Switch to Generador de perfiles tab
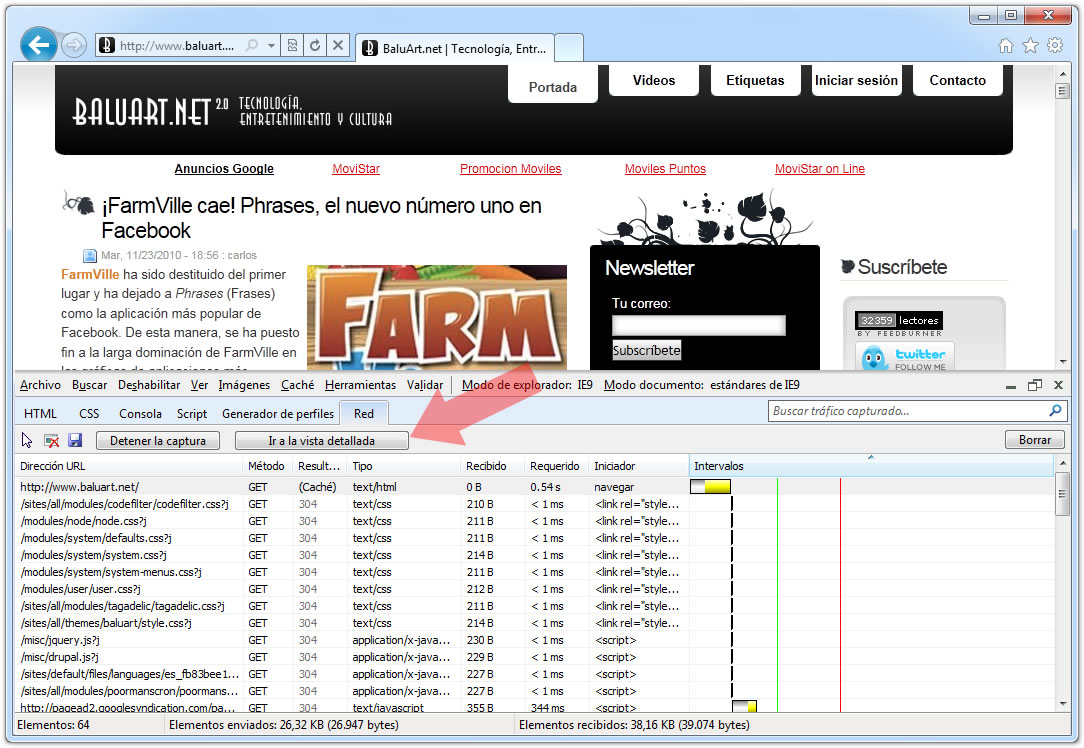The height and width of the screenshot is (748, 1084). pyautogui.click(x=278, y=413)
